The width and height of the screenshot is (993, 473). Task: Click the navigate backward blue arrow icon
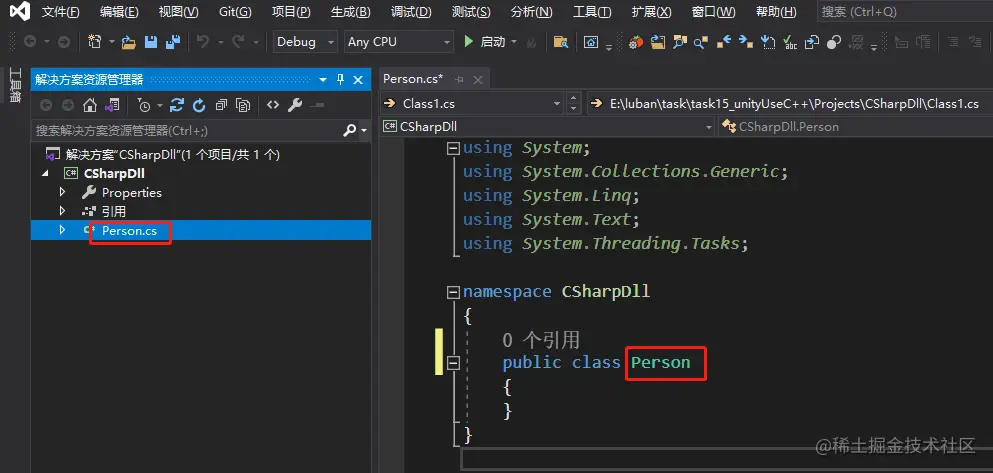[x=724, y=42]
